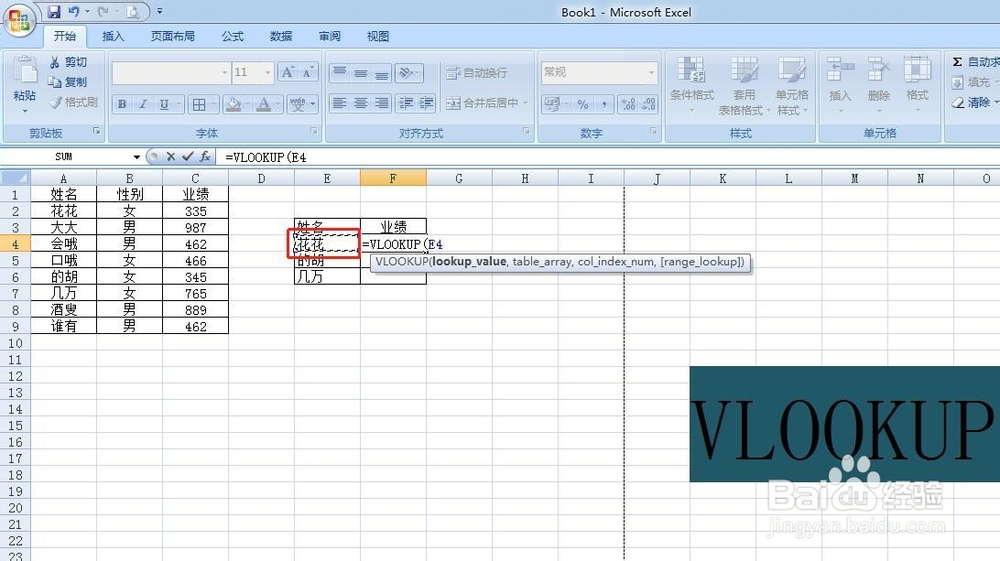The image size is (1000, 561).
Task: Open text orientation options
Action: (408, 73)
